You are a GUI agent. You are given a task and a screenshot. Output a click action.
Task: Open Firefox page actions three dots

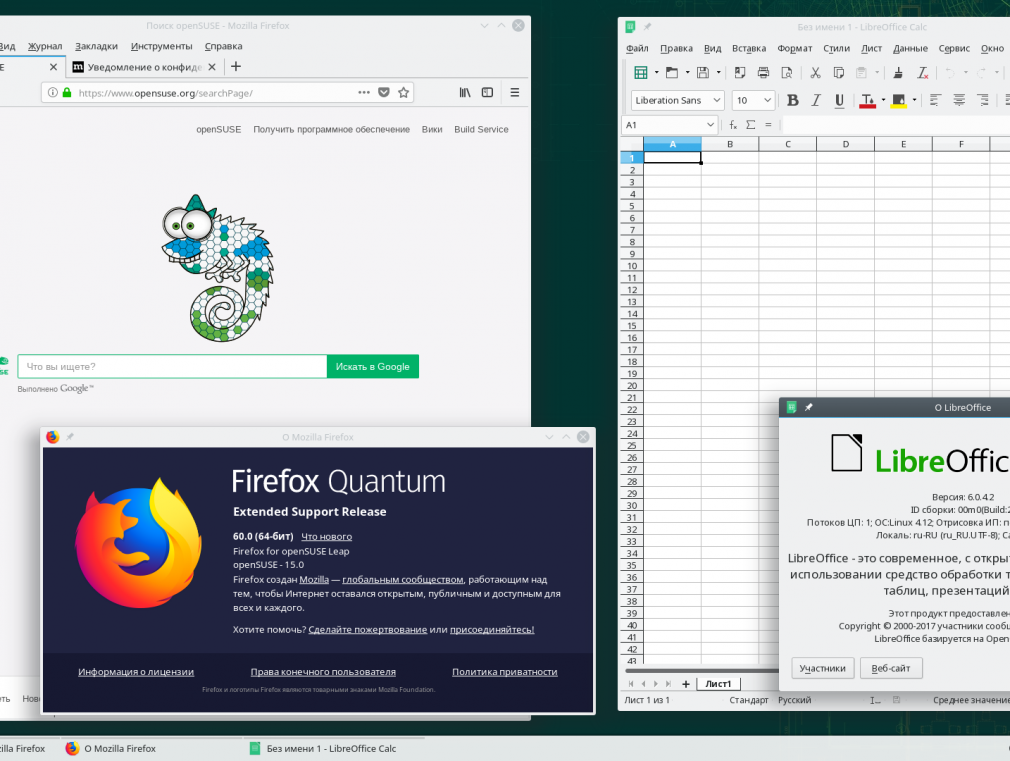tap(364, 92)
